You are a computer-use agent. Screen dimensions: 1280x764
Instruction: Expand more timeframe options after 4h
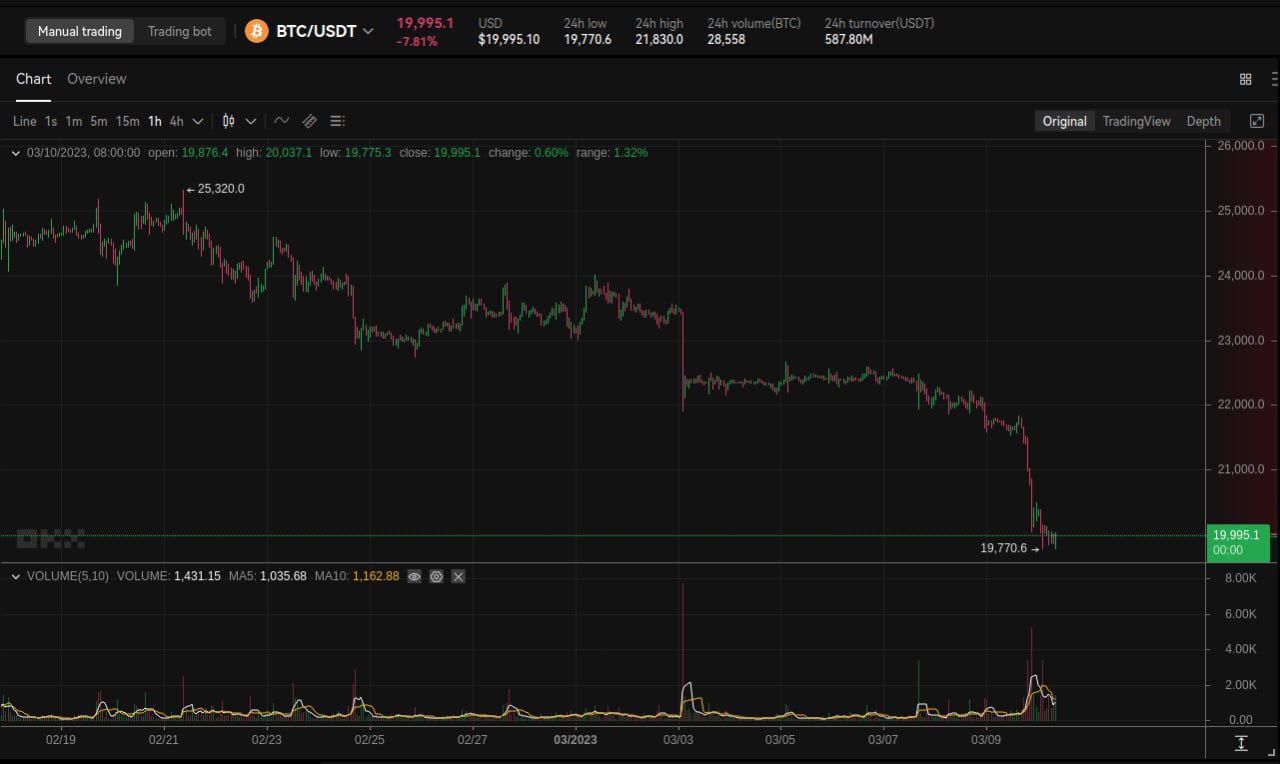point(198,121)
